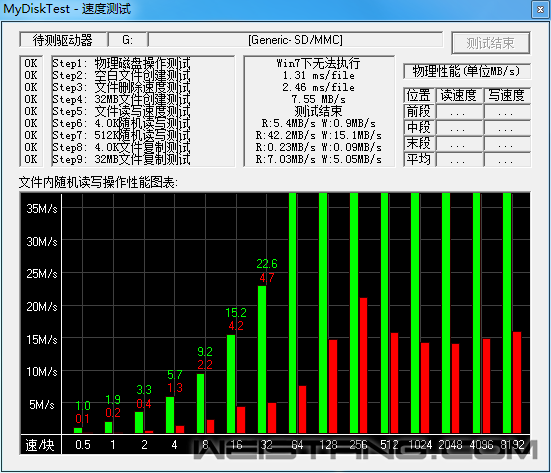The height and width of the screenshot is (473, 551).
Task: Select the Step9: 32MB文件复制测试 row
Action: click(x=121, y=159)
